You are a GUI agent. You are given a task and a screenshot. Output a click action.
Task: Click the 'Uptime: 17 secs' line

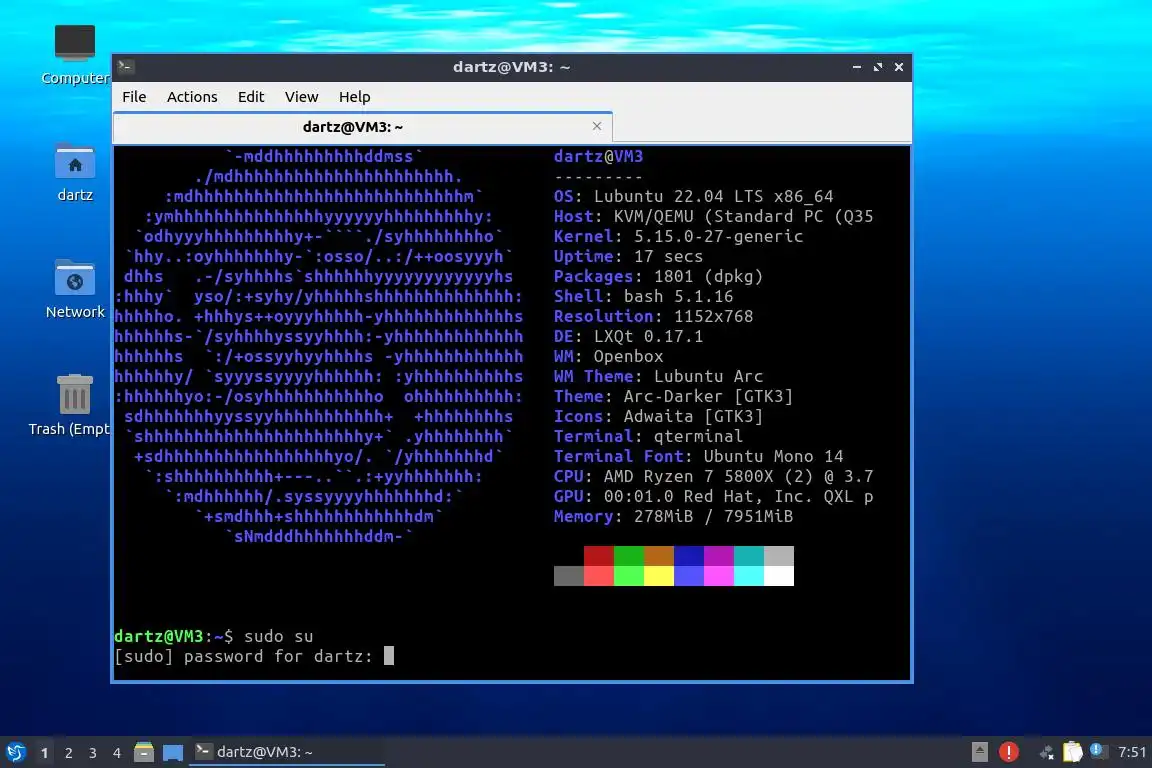coord(628,256)
